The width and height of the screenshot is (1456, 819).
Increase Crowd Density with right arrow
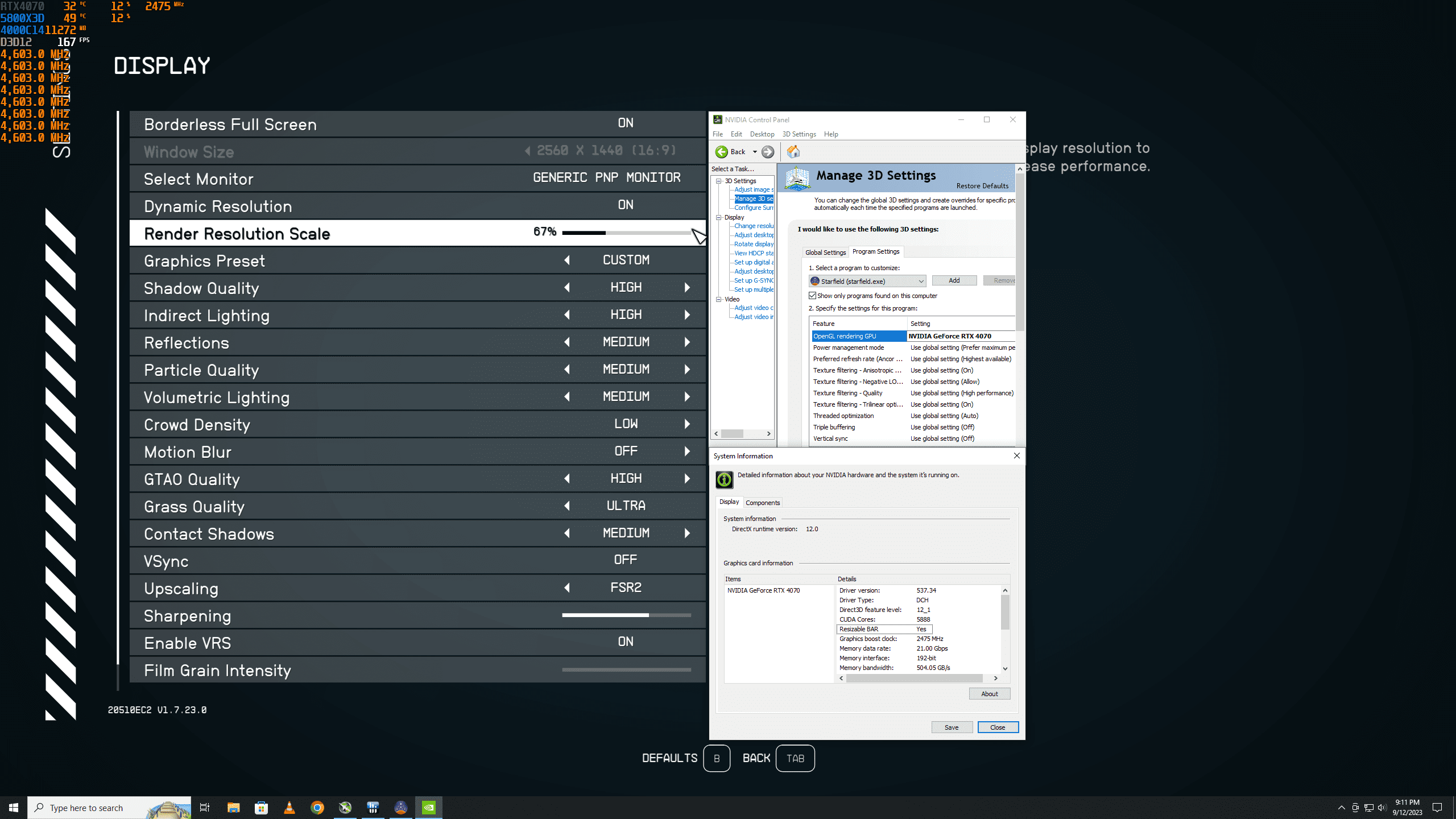[687, 424]
